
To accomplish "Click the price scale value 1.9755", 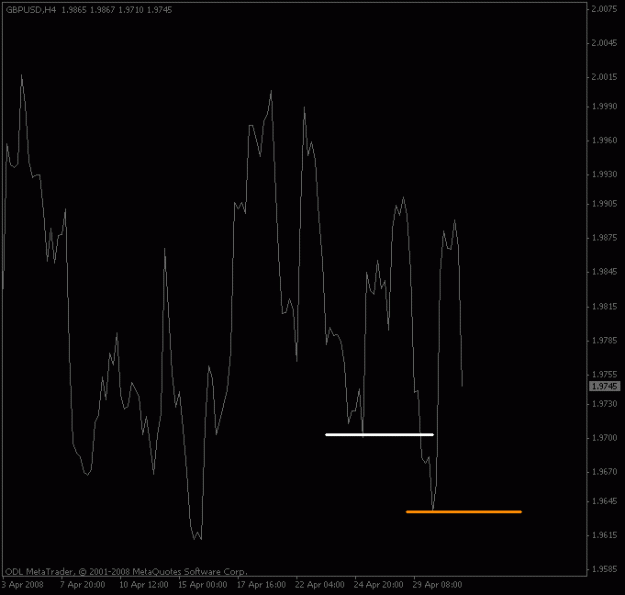I will (x=604, y=374).
